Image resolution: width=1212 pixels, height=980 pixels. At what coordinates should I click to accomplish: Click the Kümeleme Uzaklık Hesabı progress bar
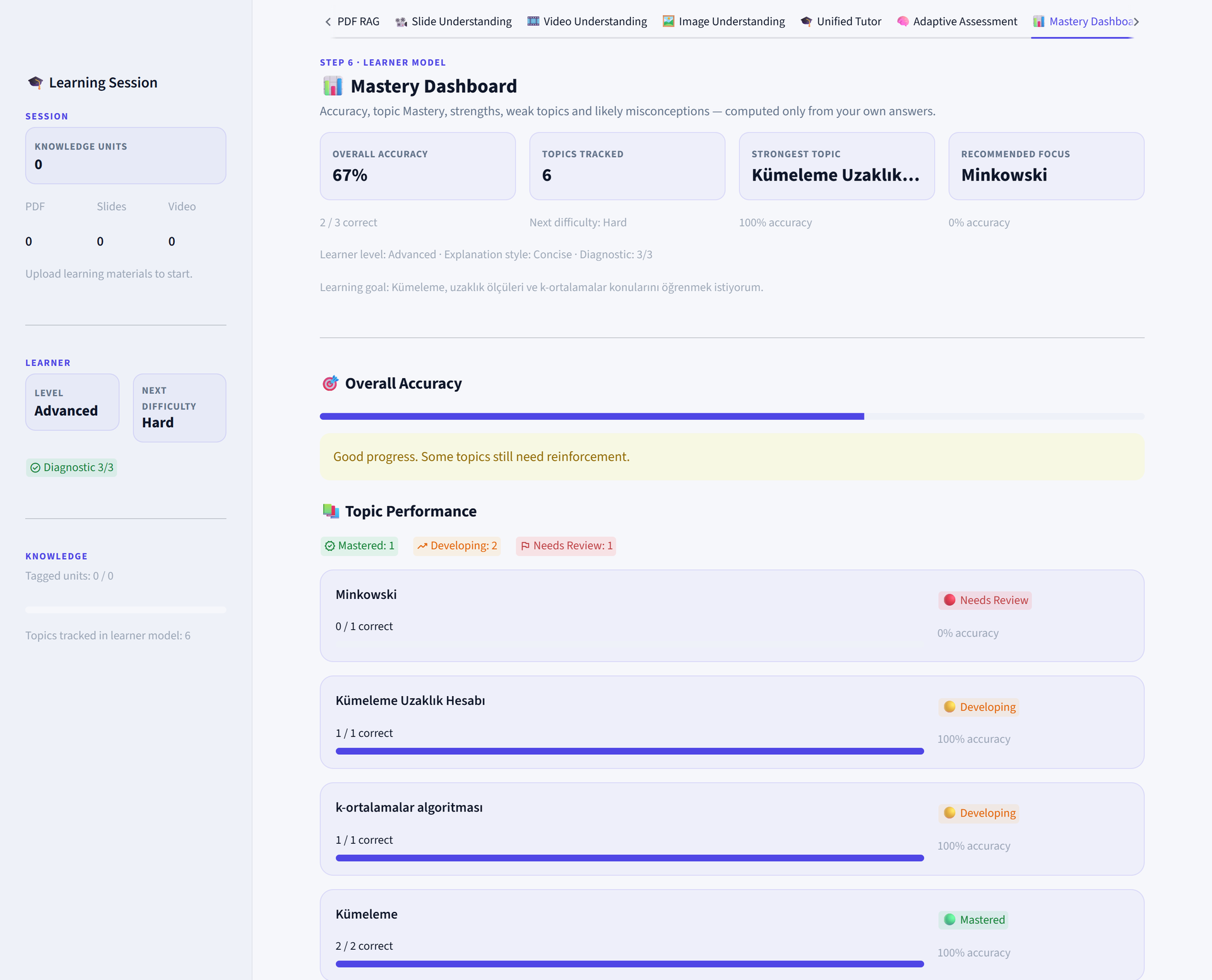(630, 751)
